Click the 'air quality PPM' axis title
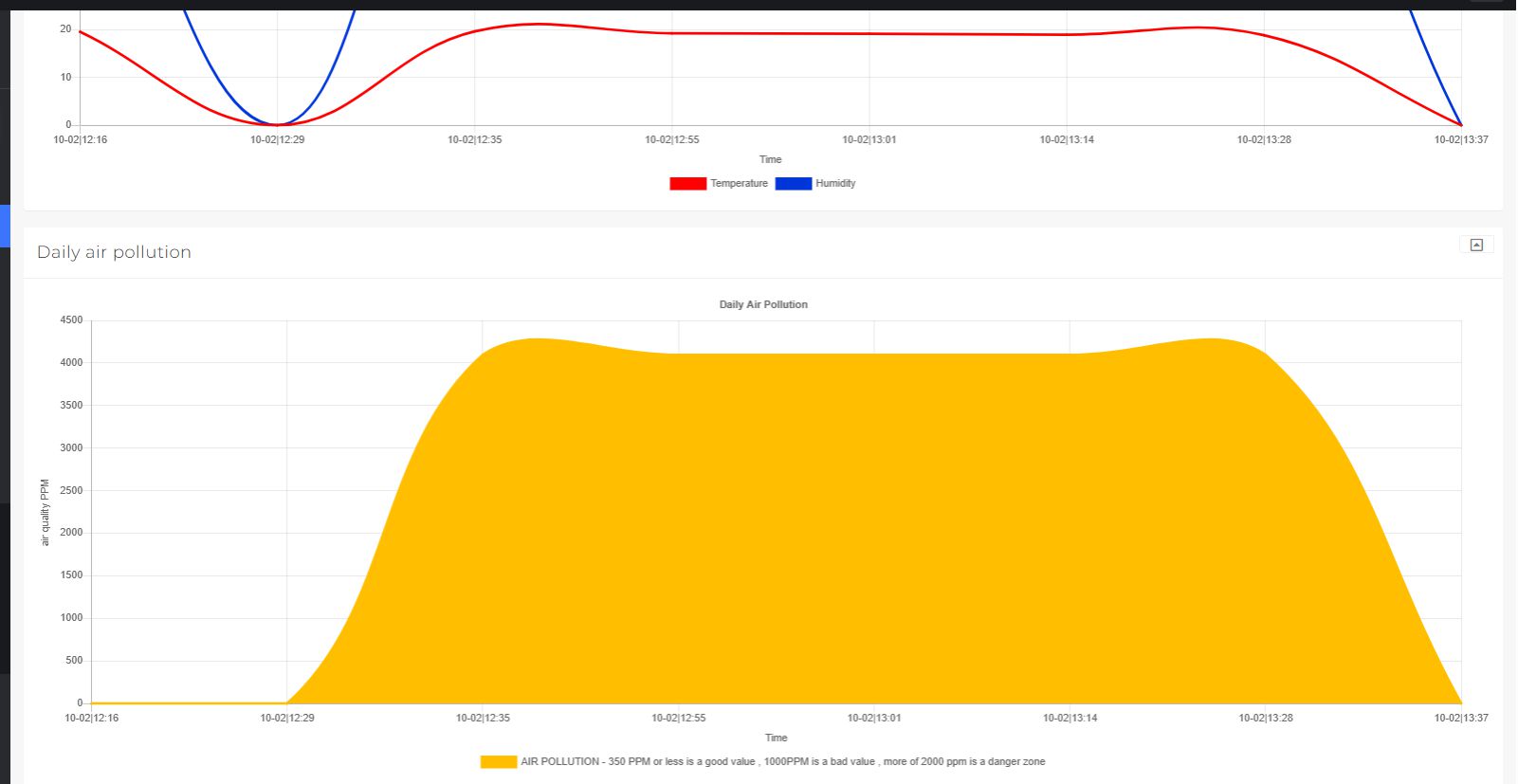The image size is (1518, 784). tap(45, 512)
